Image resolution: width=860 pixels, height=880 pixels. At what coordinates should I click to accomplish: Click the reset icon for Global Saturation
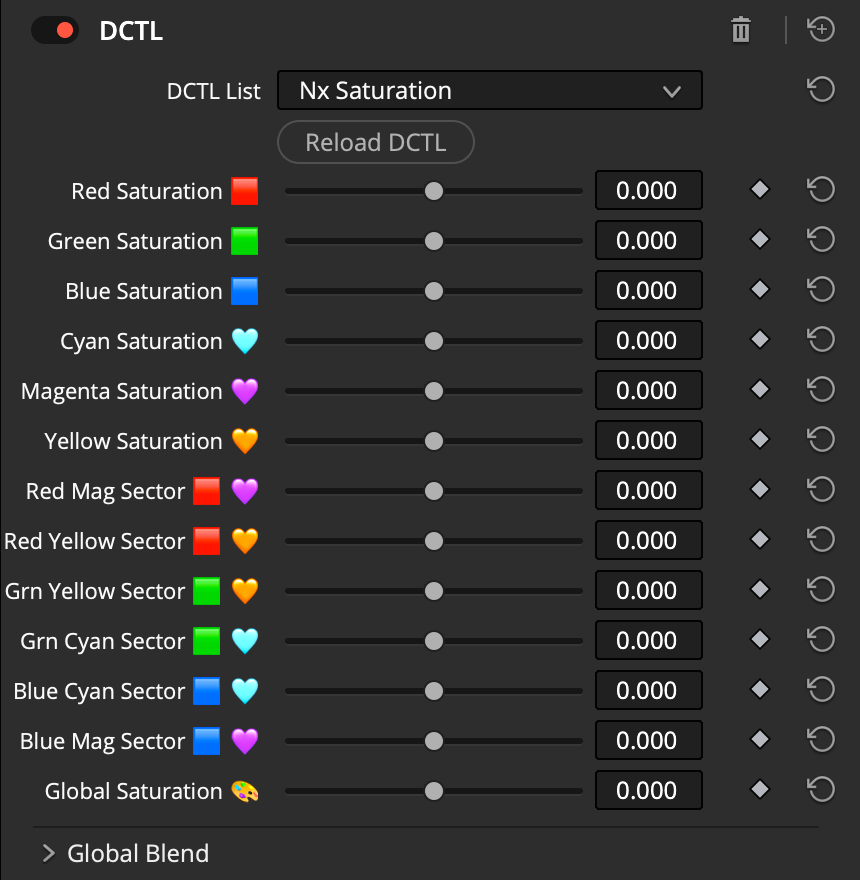tap(821, 790)
